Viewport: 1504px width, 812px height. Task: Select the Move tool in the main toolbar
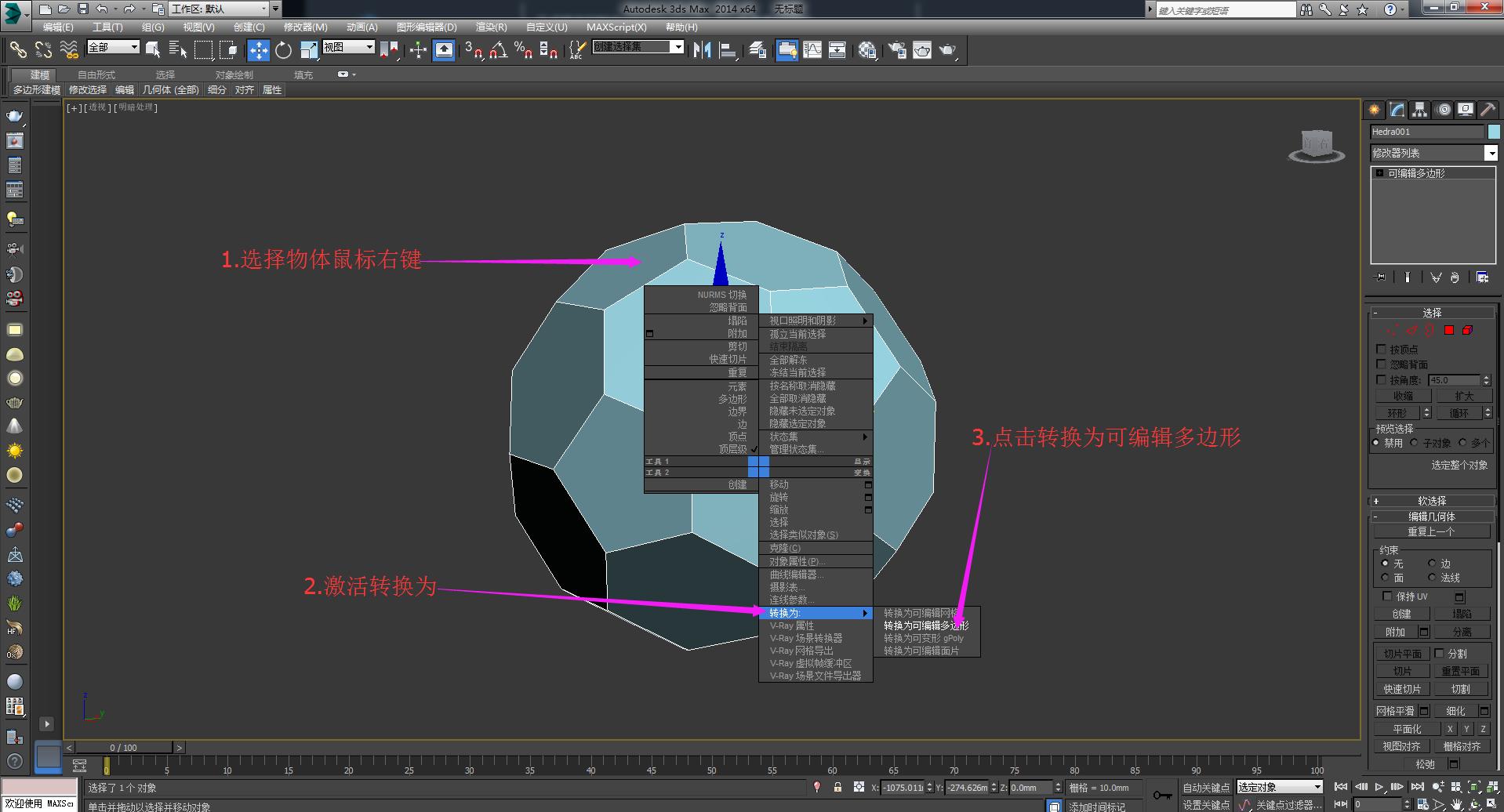click(x=257, y=50)
